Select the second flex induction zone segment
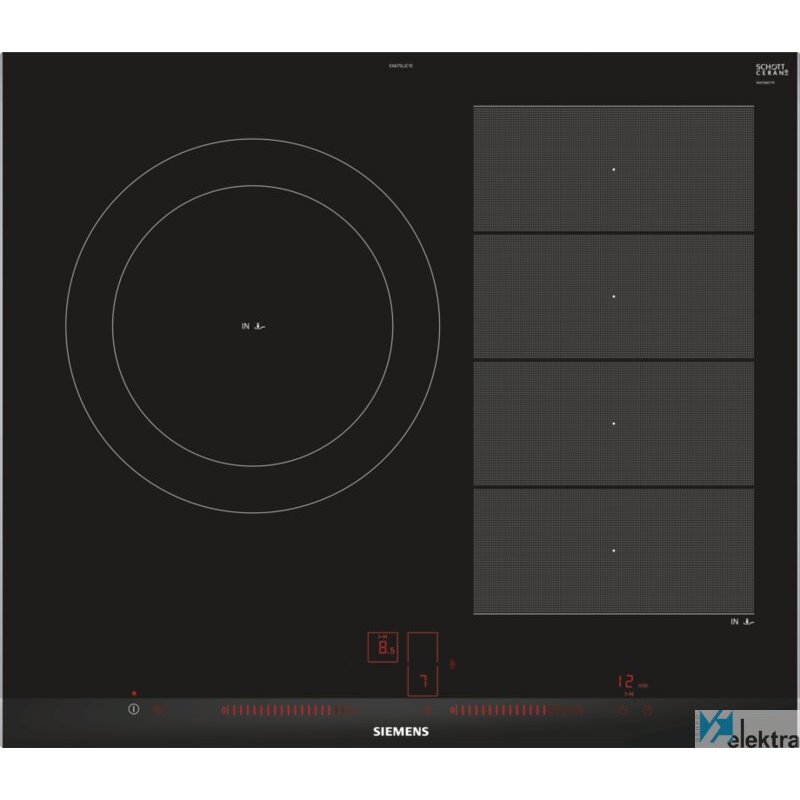This screenshot has width=800, height=800. 613,296
